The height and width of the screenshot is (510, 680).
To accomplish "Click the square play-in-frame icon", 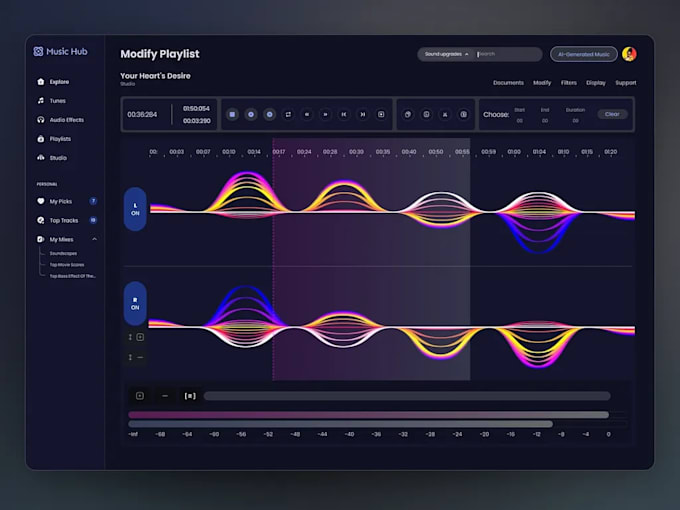I will coord(381,114).
